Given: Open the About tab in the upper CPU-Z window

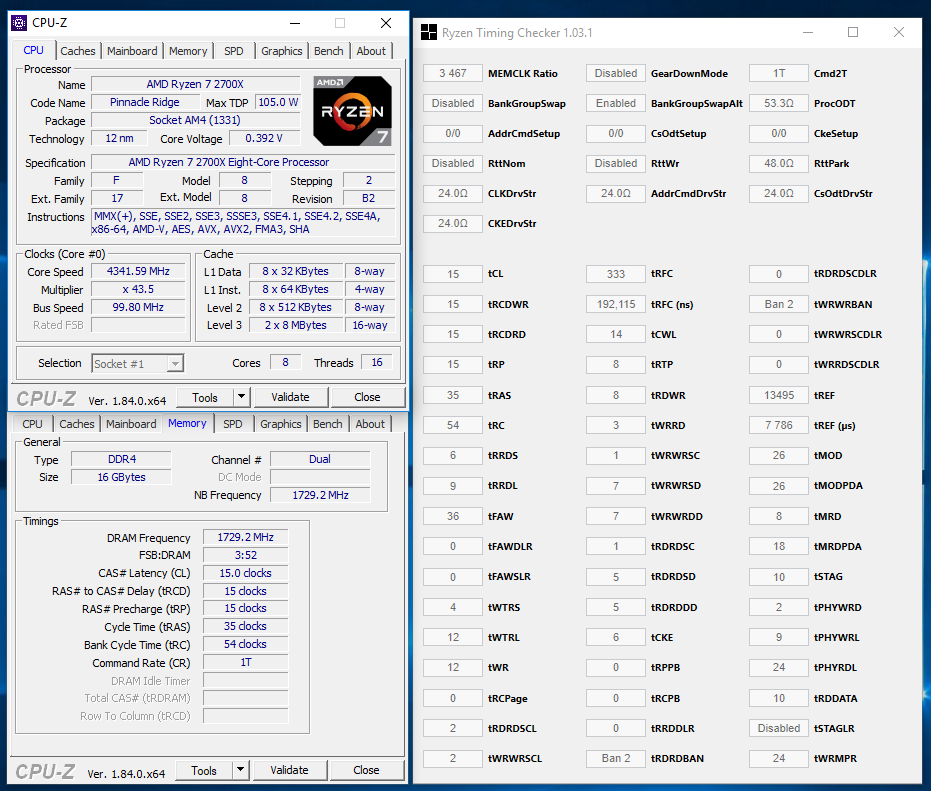Looking at the screenshot, I should point(371,51).
